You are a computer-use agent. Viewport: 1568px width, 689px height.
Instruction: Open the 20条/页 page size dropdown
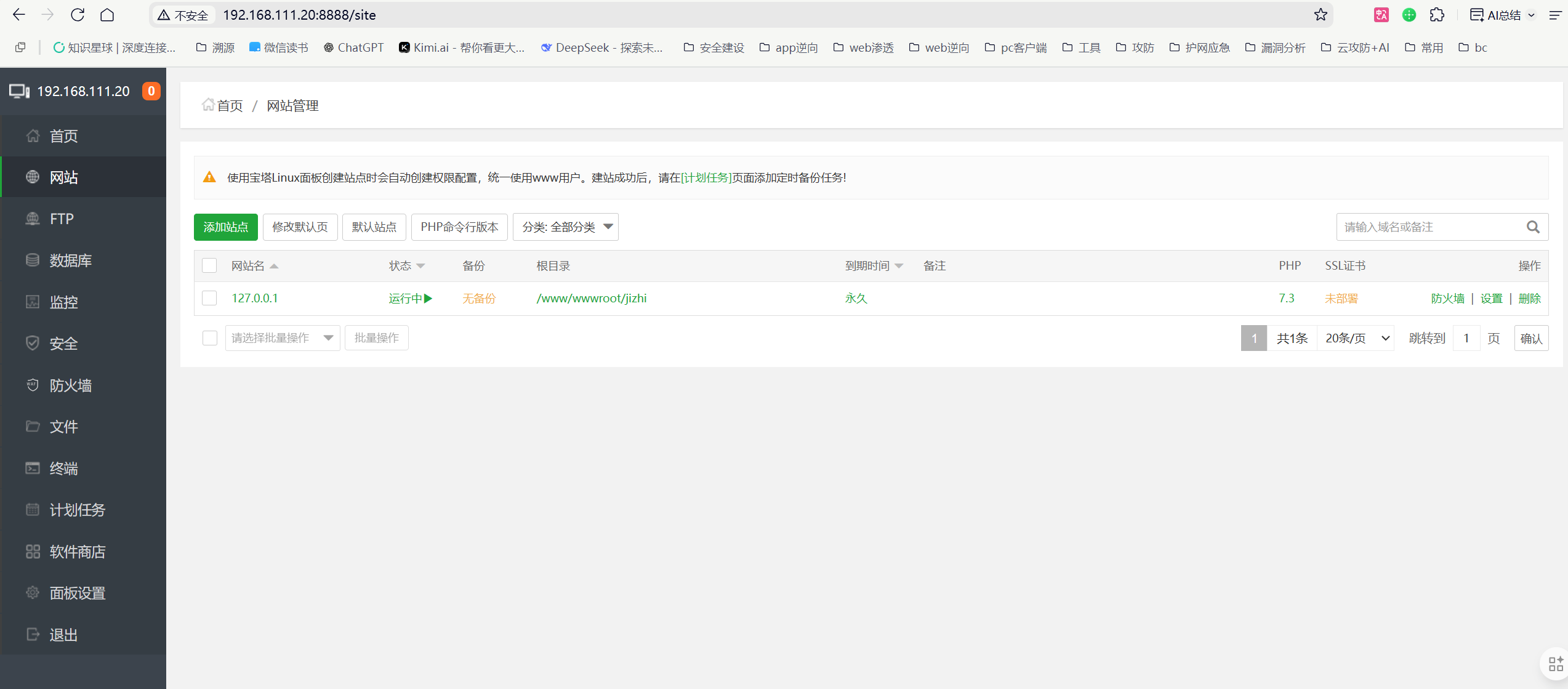pos(1356,337)
